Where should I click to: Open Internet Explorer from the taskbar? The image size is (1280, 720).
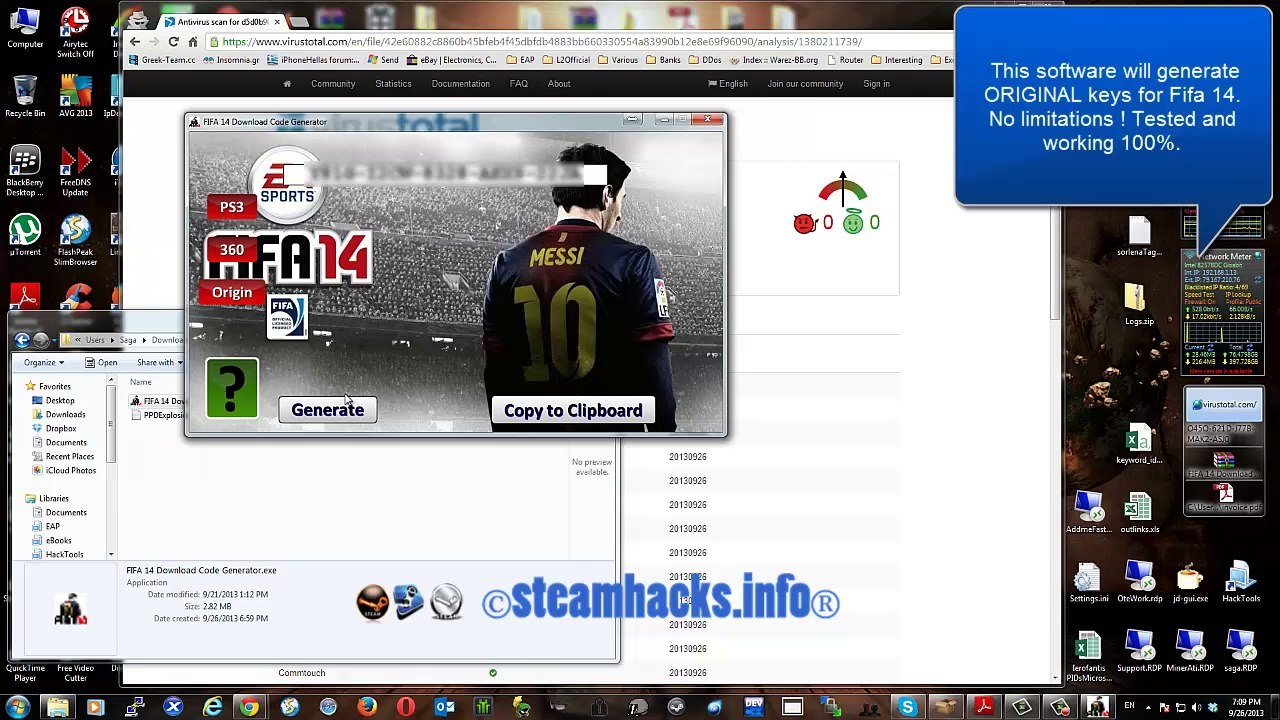(212, 708)
